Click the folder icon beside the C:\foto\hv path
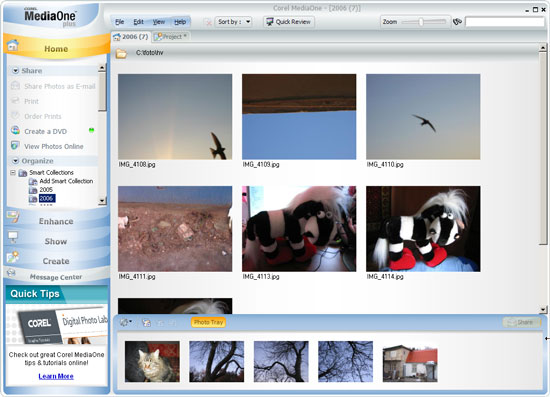Screen dimensions: 550x397 click(x=121, y=53)
